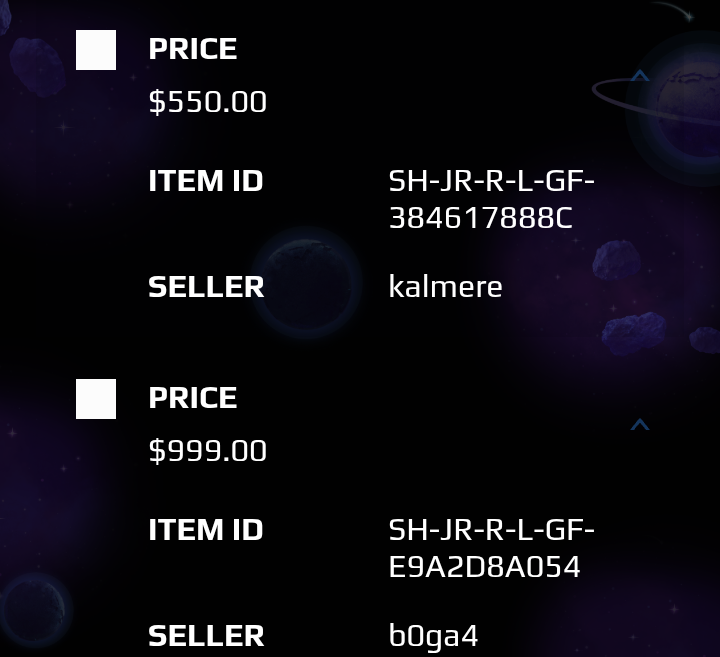The image size is (720, 657).
Task: Collapse the $550.00 listing with its chevron
Action: (x=640, y=76)
